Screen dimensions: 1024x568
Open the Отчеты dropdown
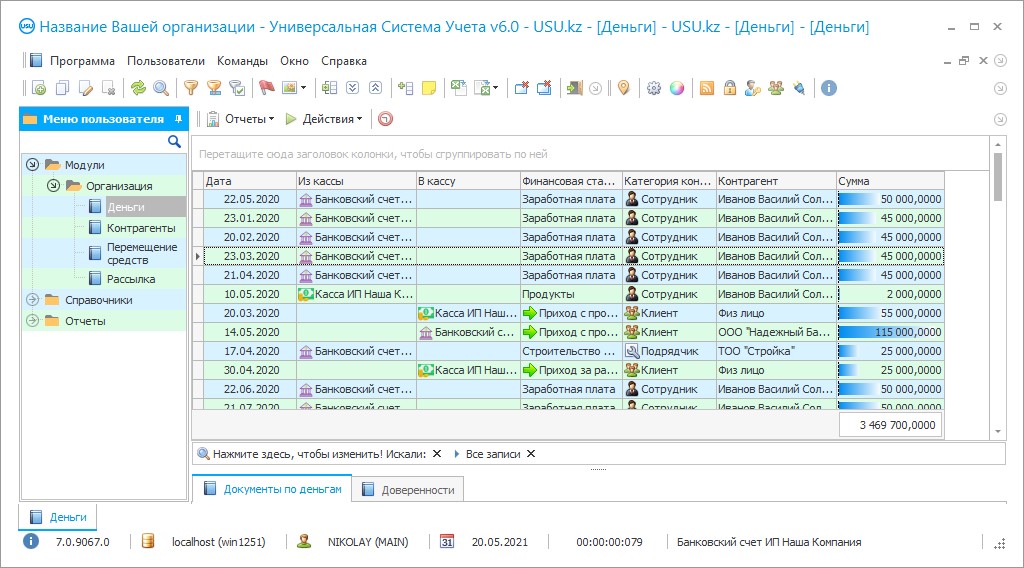240,119
